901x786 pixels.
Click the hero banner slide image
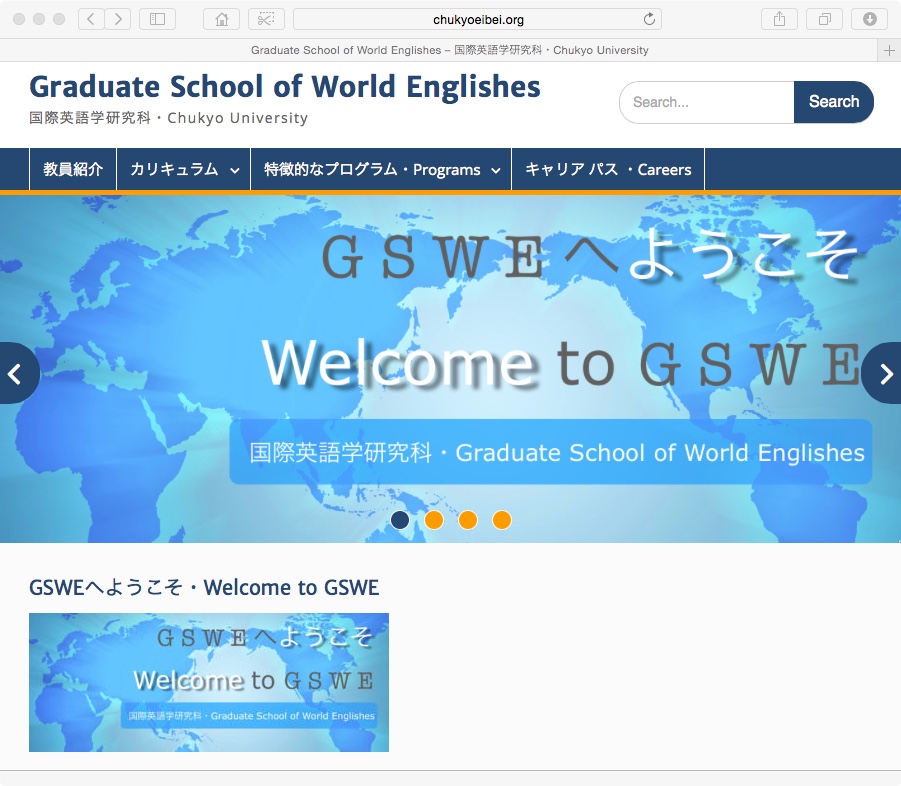(450, 369)
